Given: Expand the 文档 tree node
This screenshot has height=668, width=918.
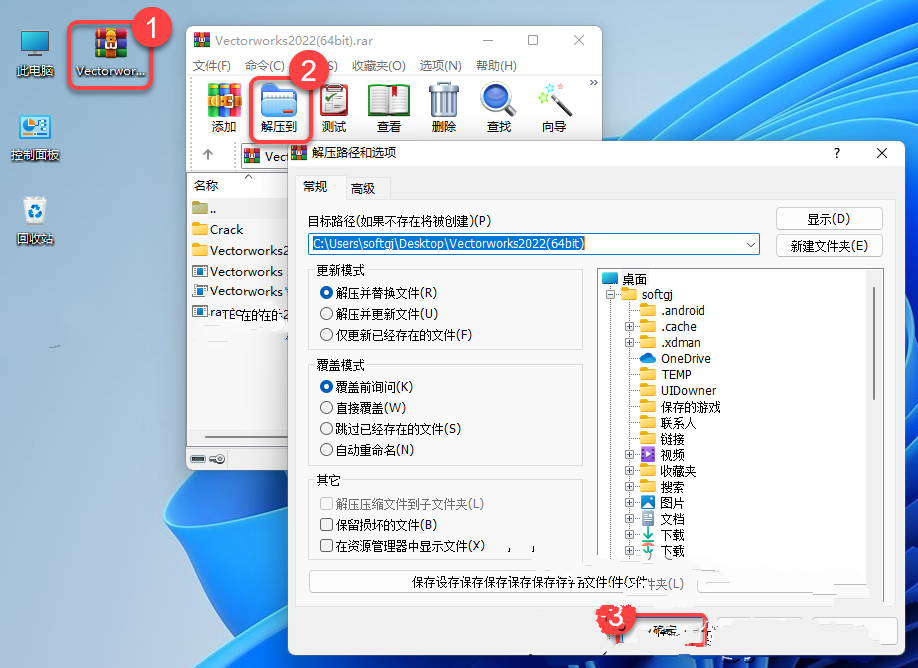Looking at the screenshot, I should tap(629, 518).
